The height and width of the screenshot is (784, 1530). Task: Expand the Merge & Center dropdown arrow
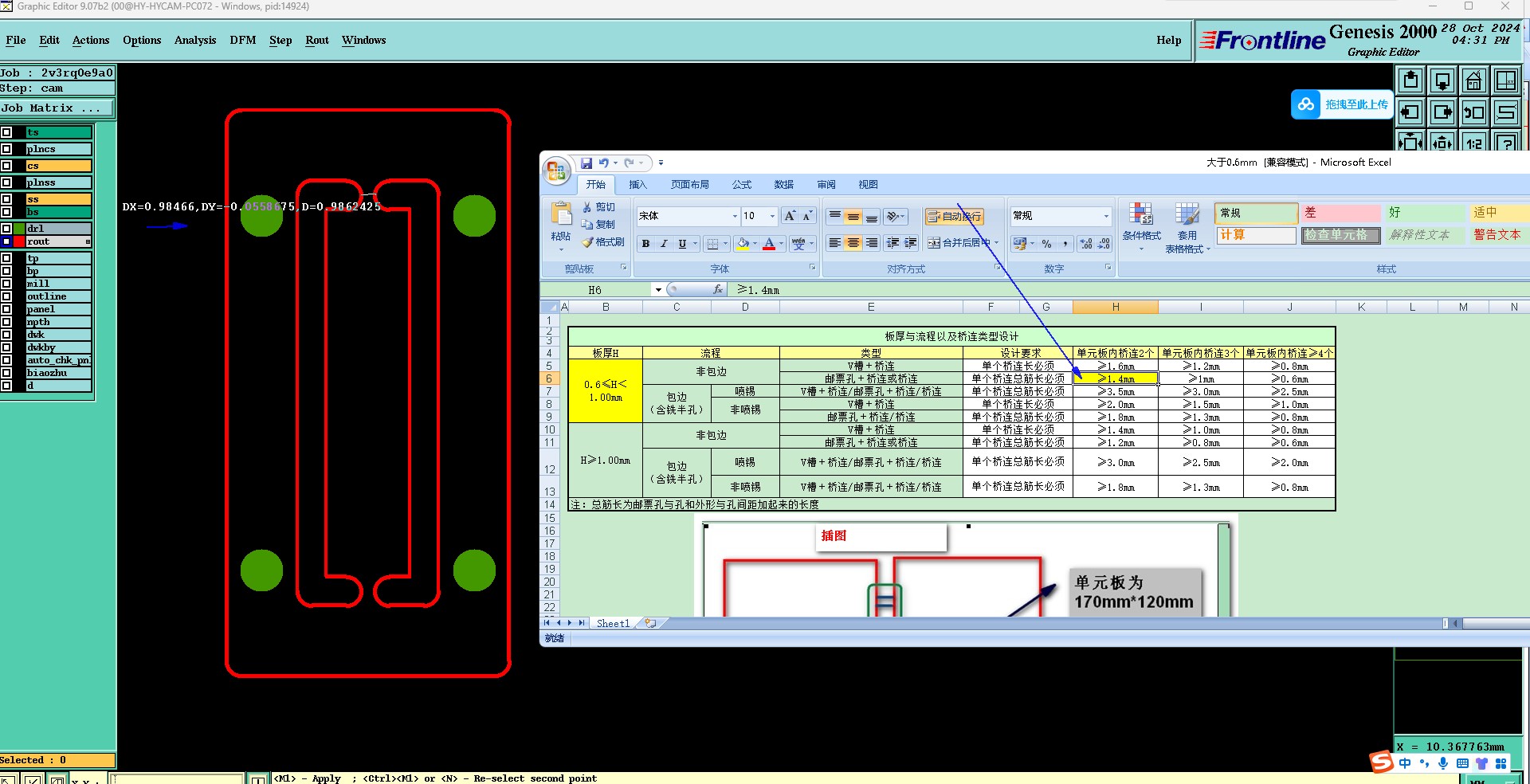click(x=996, y=243)
